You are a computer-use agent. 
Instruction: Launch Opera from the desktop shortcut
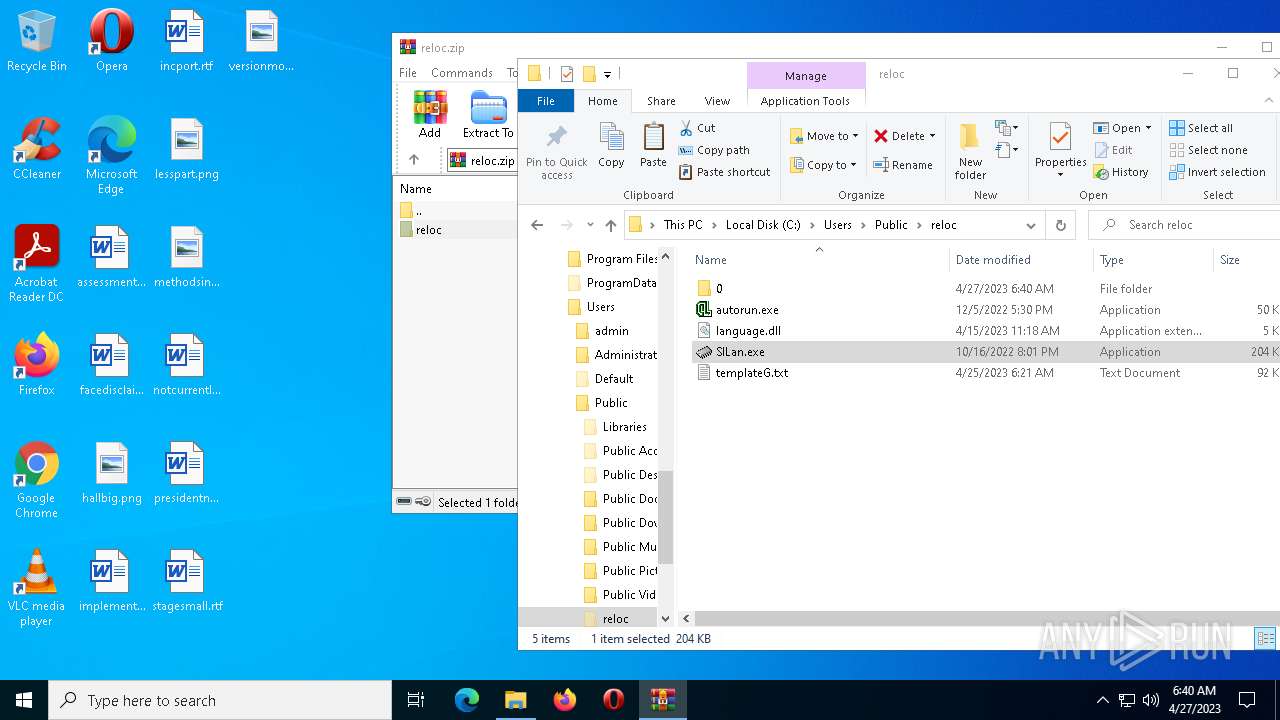coord(111,41)
